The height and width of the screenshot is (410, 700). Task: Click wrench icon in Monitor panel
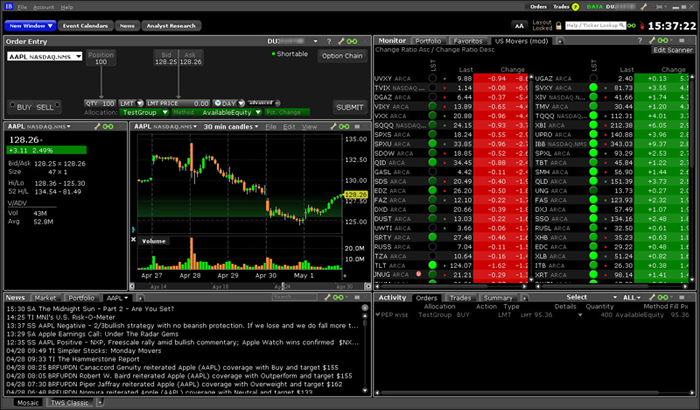pyautogui.click(x=652, y=41)
